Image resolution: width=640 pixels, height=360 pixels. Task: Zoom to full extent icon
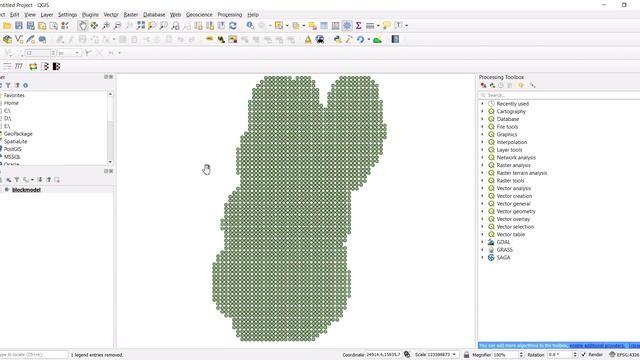click(141, 26)
